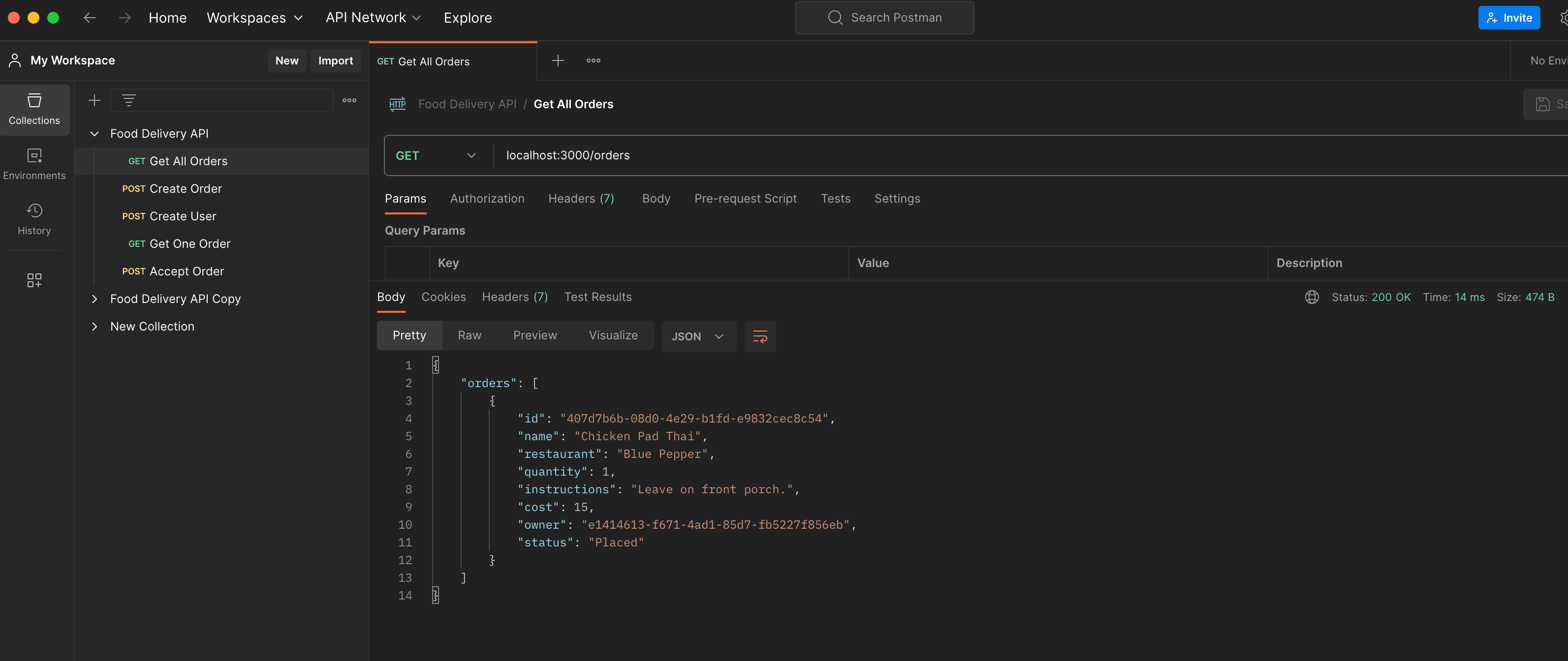Click the blue Invite button

pyautogui.click(x=1508, y=18)
